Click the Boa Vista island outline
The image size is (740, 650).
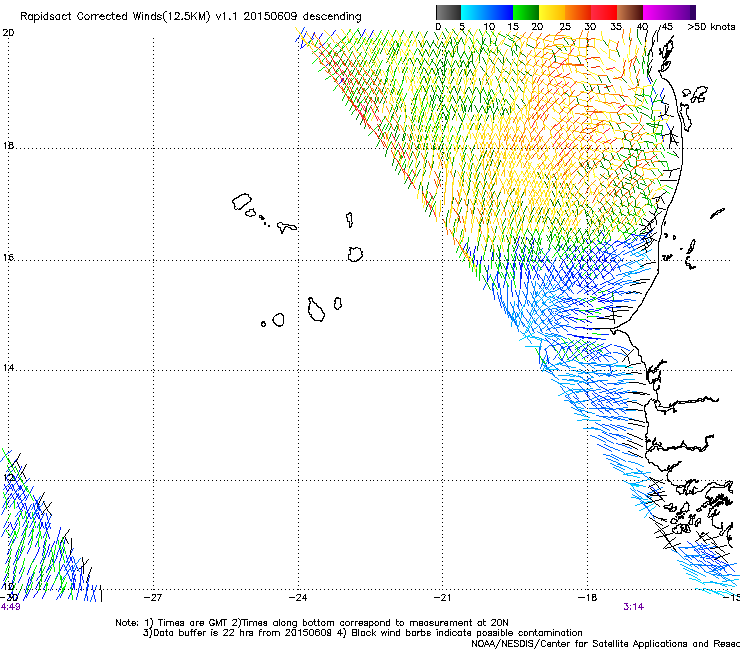355,254
